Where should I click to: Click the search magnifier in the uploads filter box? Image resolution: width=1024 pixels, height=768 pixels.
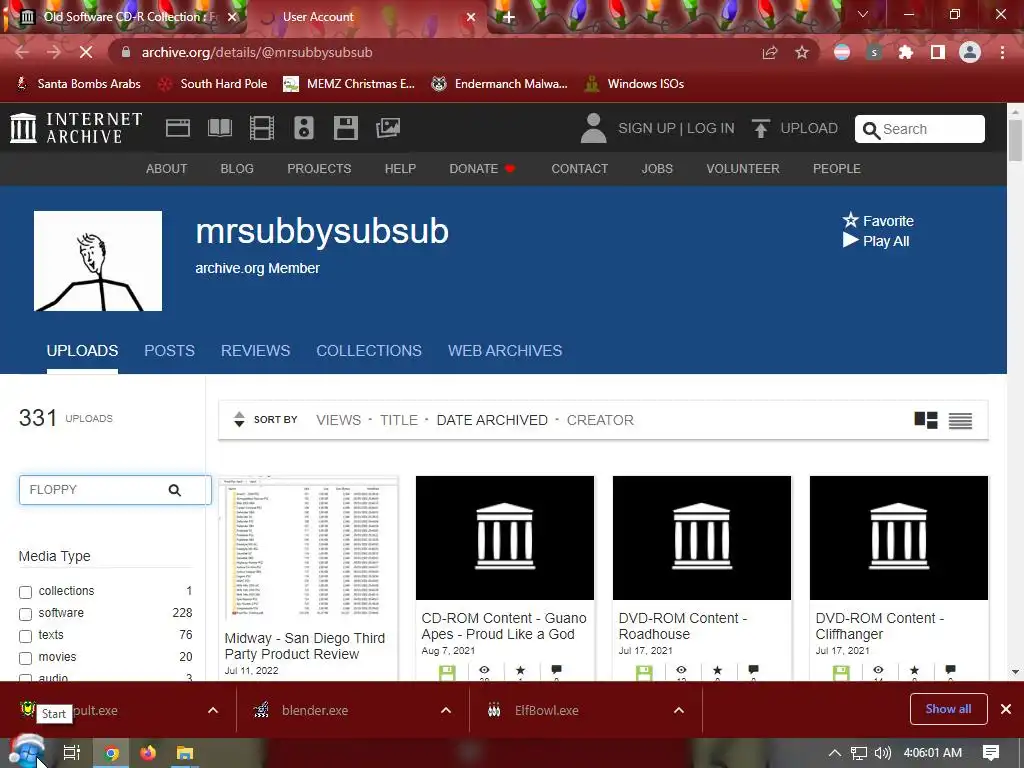(174, 490)
